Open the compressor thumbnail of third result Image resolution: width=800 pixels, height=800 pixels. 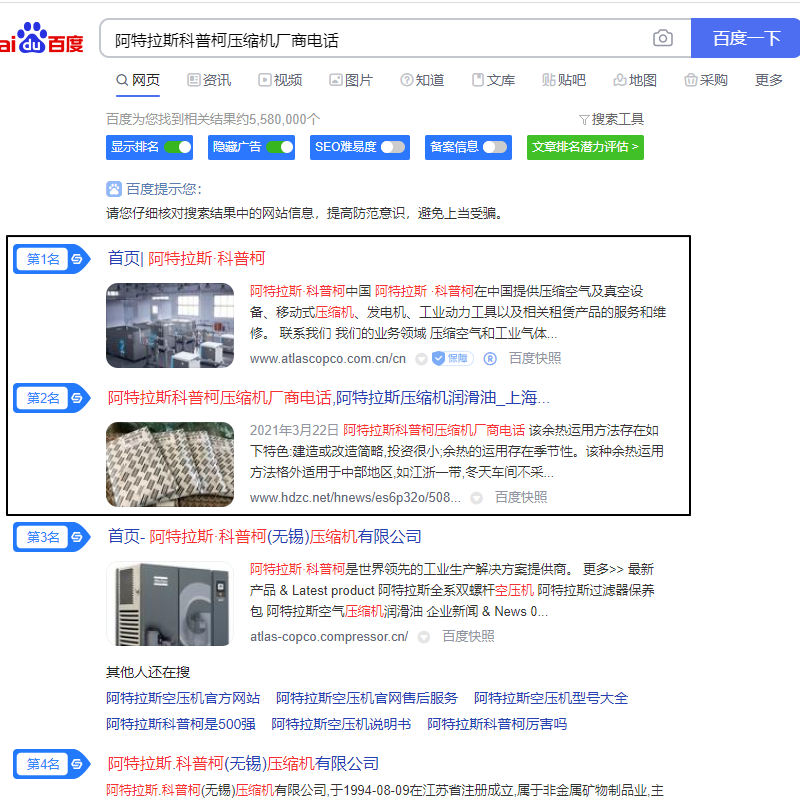click(x=170, y=604)
